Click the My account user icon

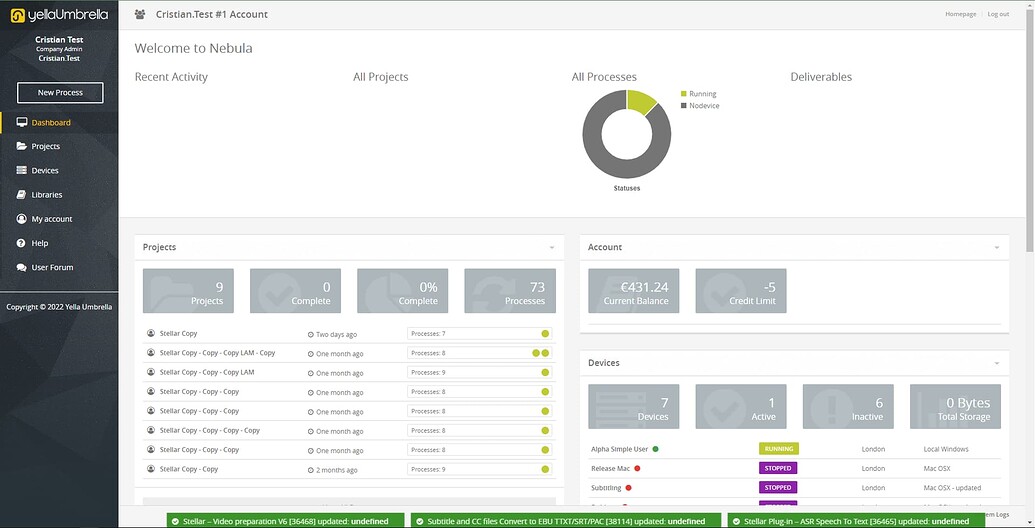pyautogui.click(x=22, y=219)
